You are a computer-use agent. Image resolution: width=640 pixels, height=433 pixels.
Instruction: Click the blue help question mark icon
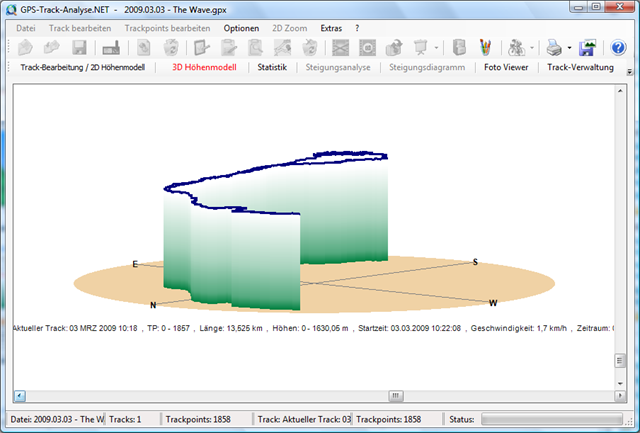[619, 47]
